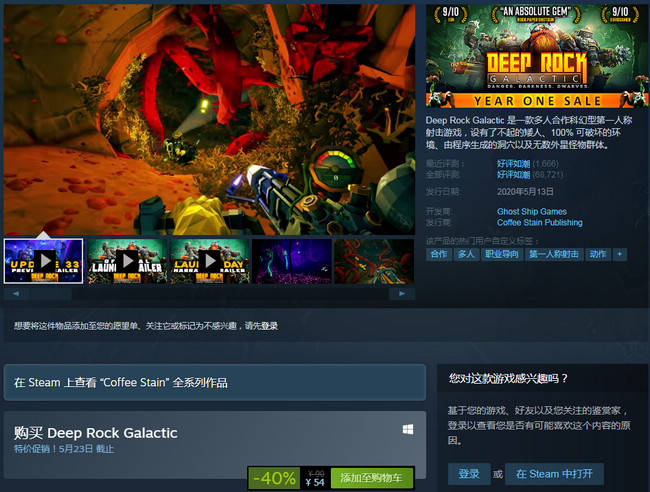Play the Official Launch Trailer thumbnail

[x=127, y=261]
